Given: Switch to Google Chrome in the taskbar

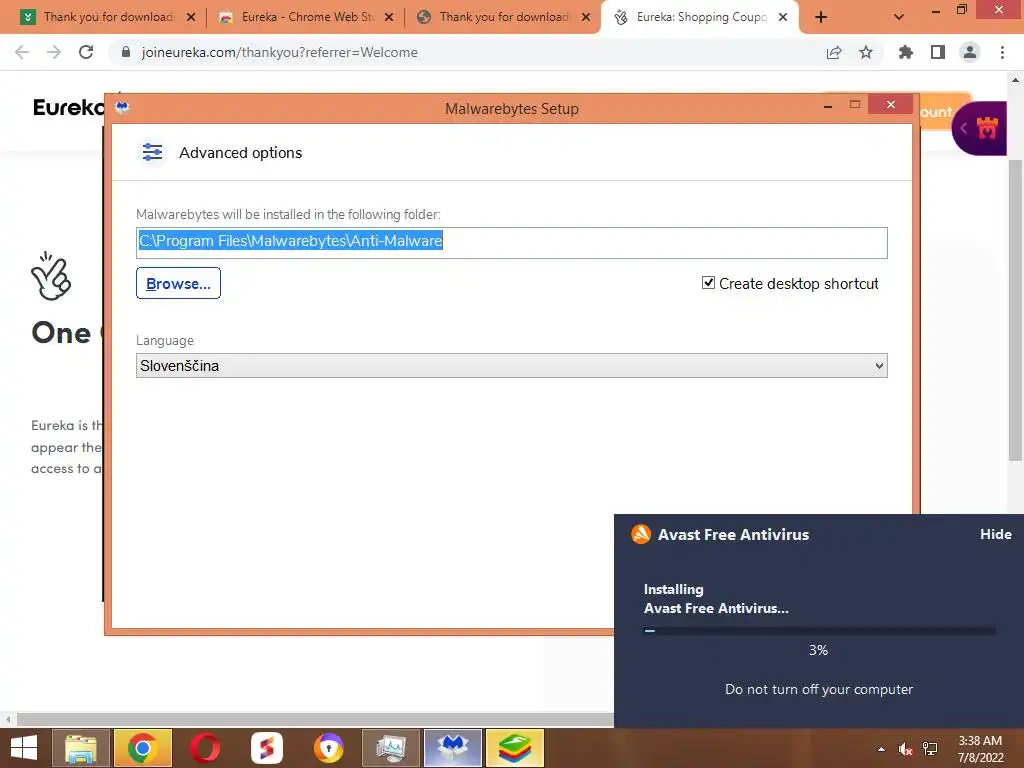Looking at the screenshot, I should [142, 748].
